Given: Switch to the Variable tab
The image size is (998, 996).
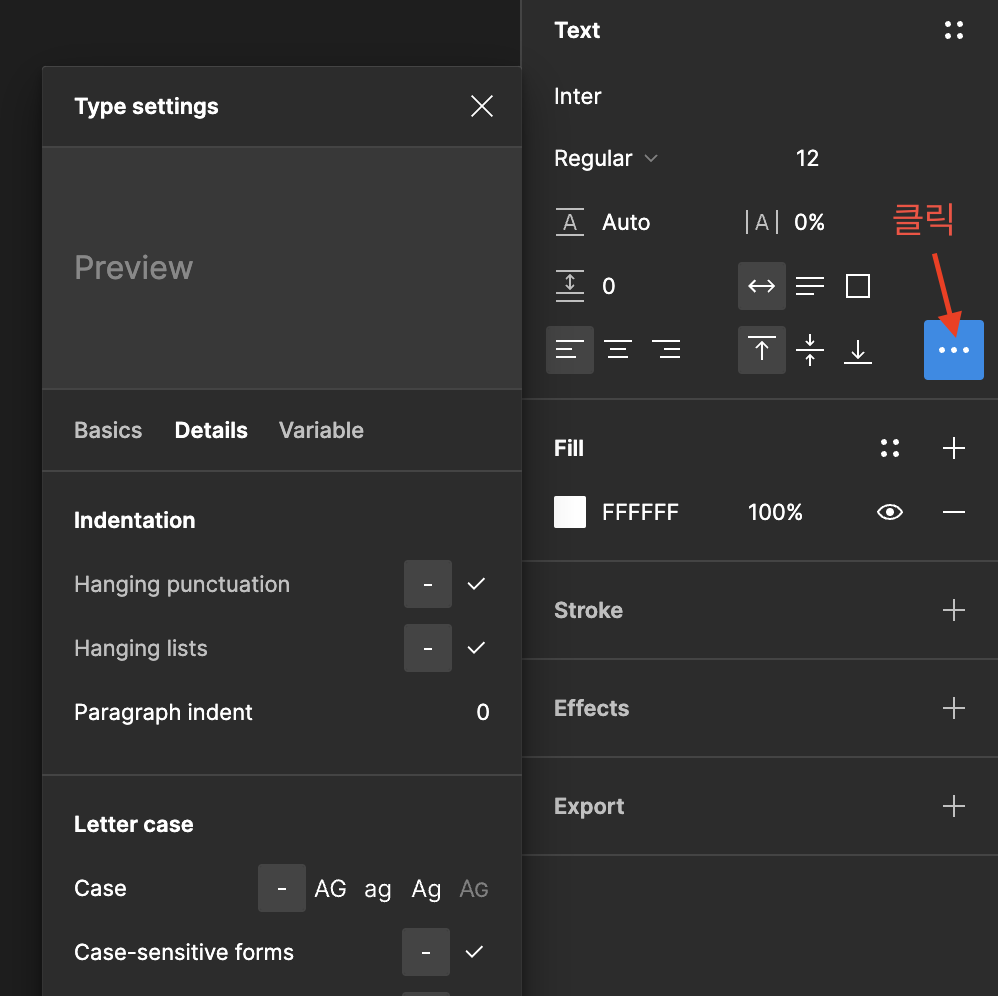Looking at the screenshot, I should click(x=321, y=430).
